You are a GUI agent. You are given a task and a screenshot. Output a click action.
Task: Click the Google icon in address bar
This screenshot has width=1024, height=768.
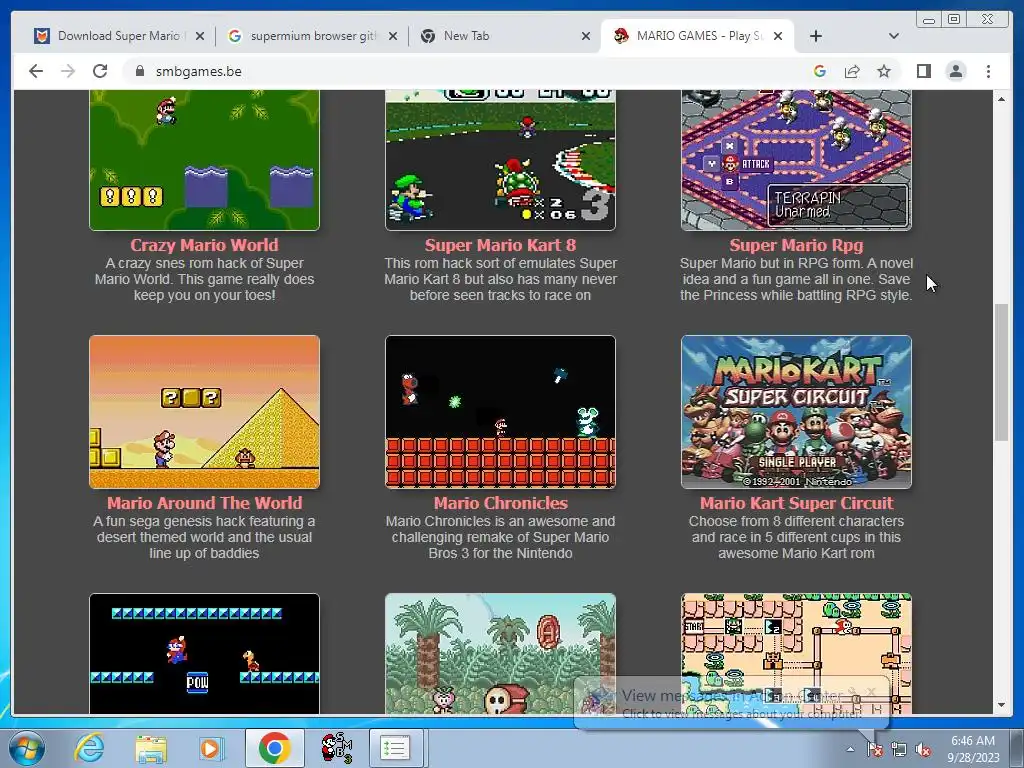[820, 71]
